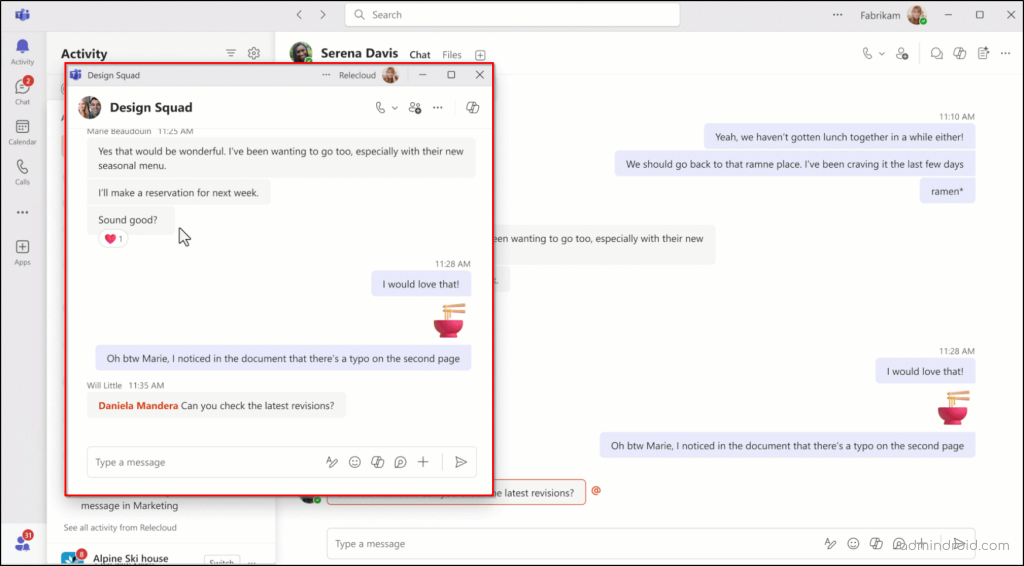Image resolution: width=1024 pixels, height=566 pixels.
Task: Click the 'ramen*' message bubble
Action: tap(947, 191)
